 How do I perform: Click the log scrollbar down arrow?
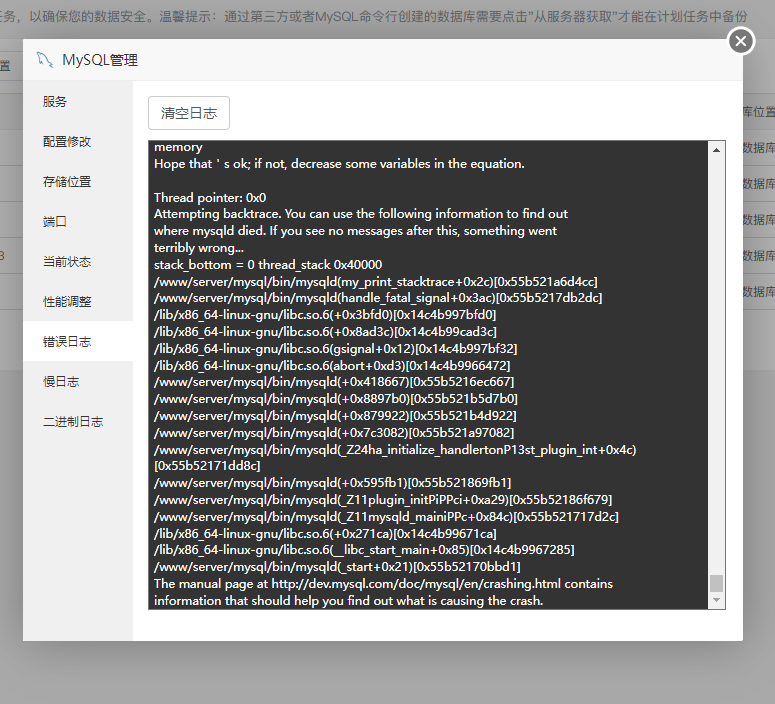716,600
